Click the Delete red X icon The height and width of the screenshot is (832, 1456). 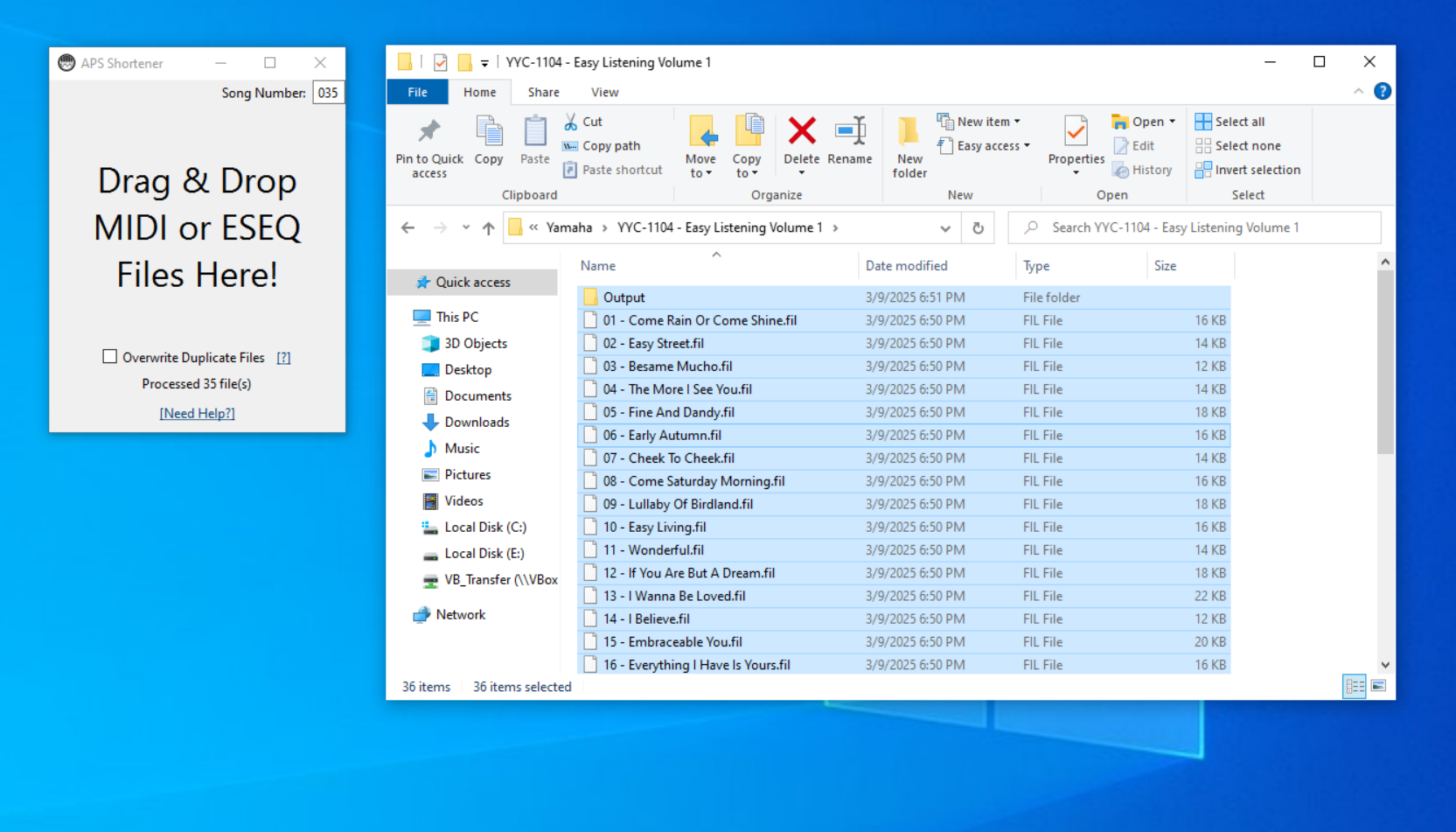pyautogui.click(x=801, y=131)
